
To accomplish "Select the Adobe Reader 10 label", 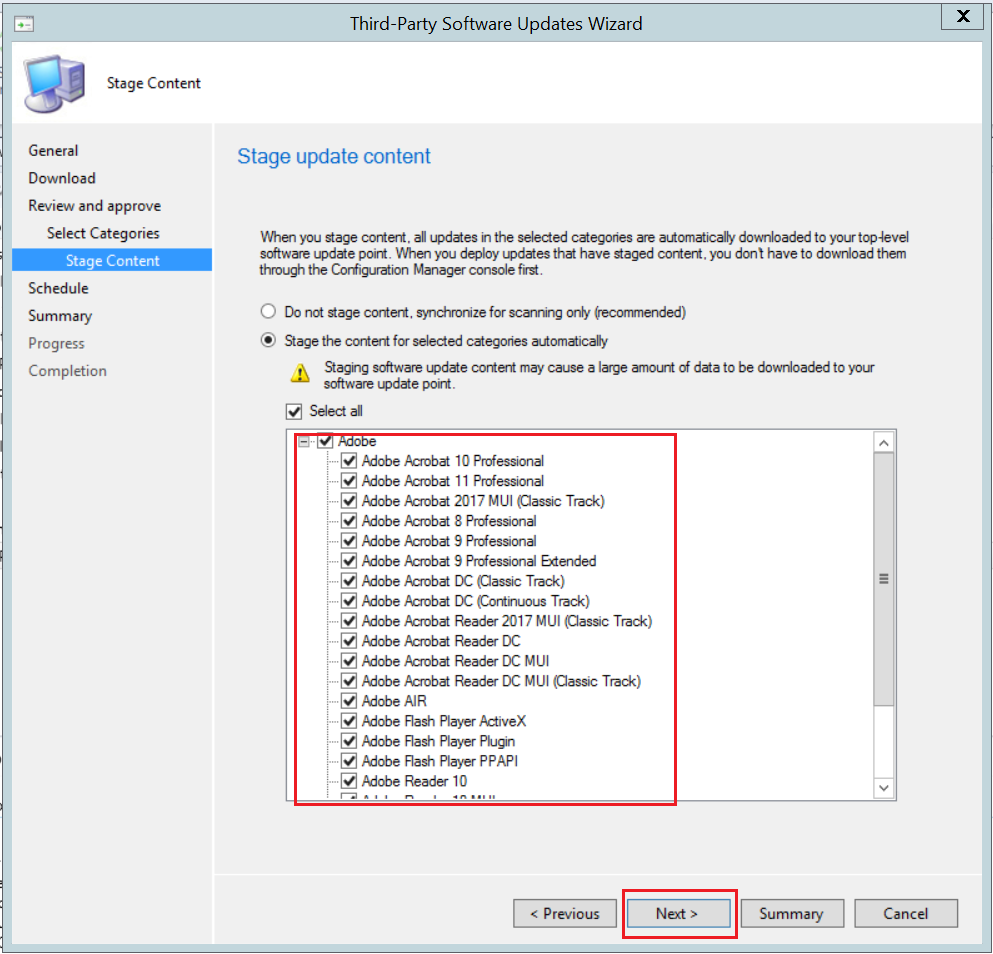I will [x=414, y=781].
